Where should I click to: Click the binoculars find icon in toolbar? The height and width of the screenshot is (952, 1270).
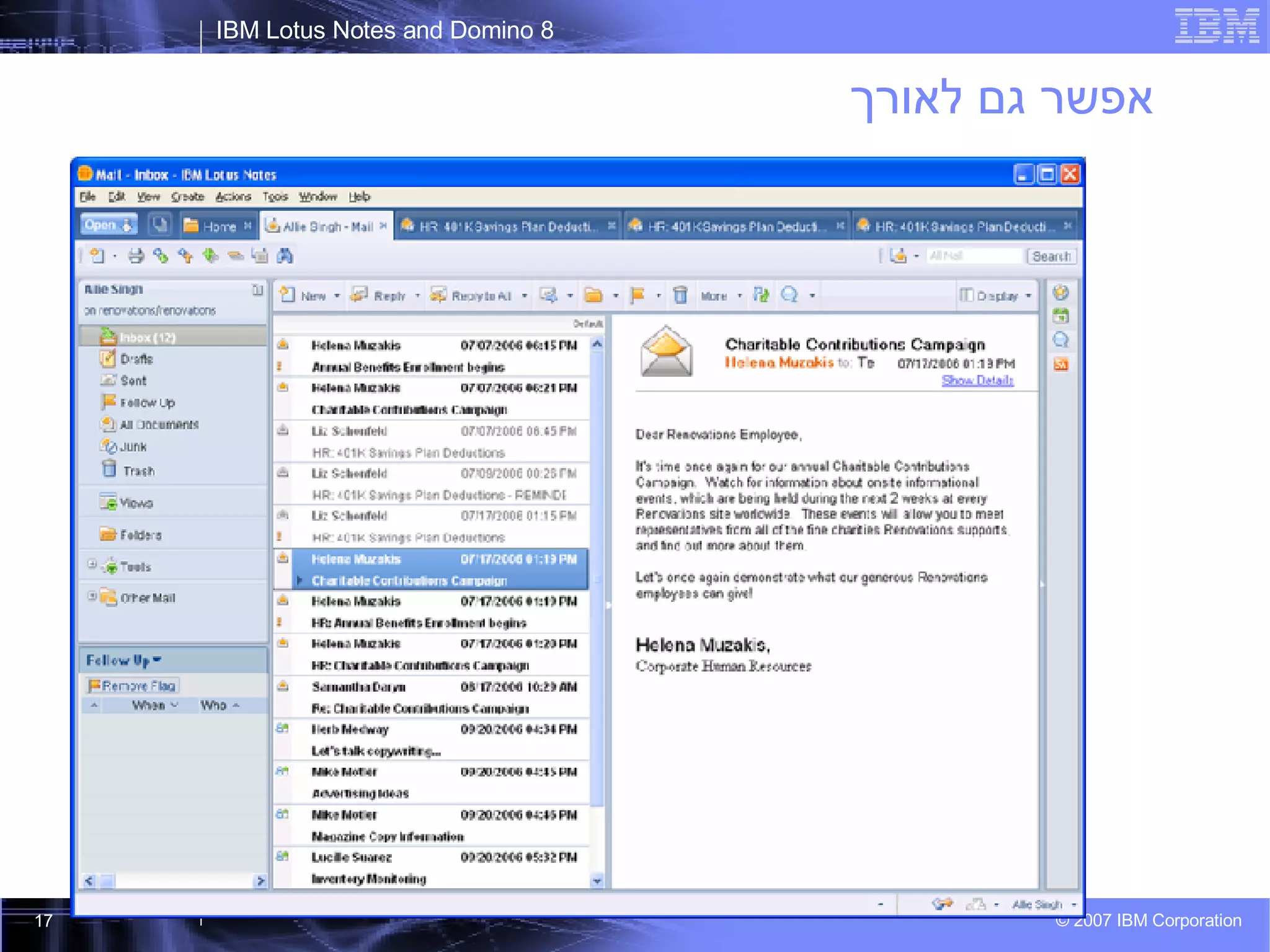pyautogui.click(x=285, y=256)
